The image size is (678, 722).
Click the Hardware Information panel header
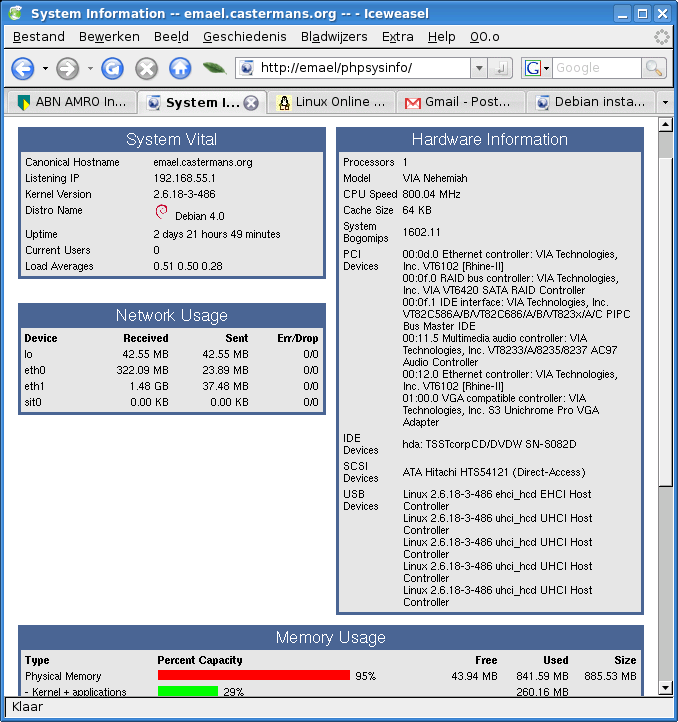(490, 140)
